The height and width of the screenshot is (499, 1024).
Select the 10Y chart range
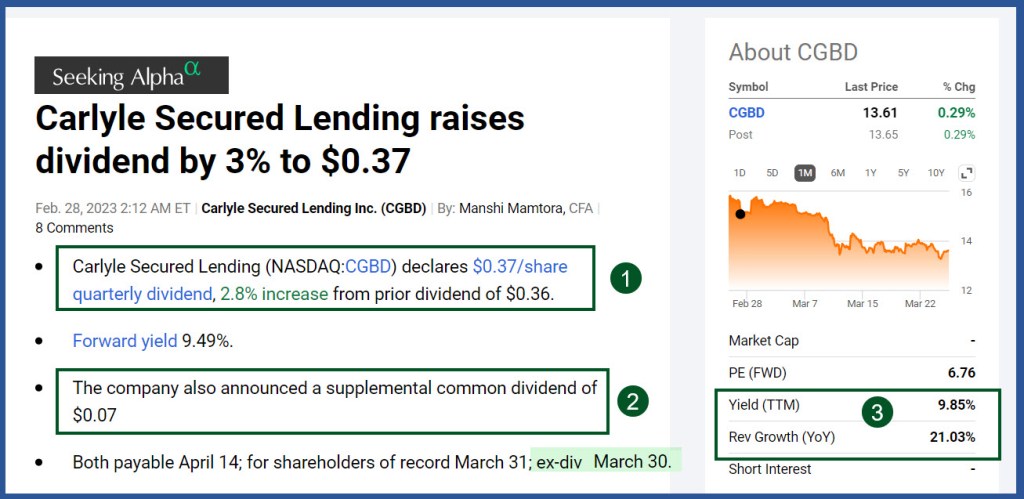tap(936, 173)
